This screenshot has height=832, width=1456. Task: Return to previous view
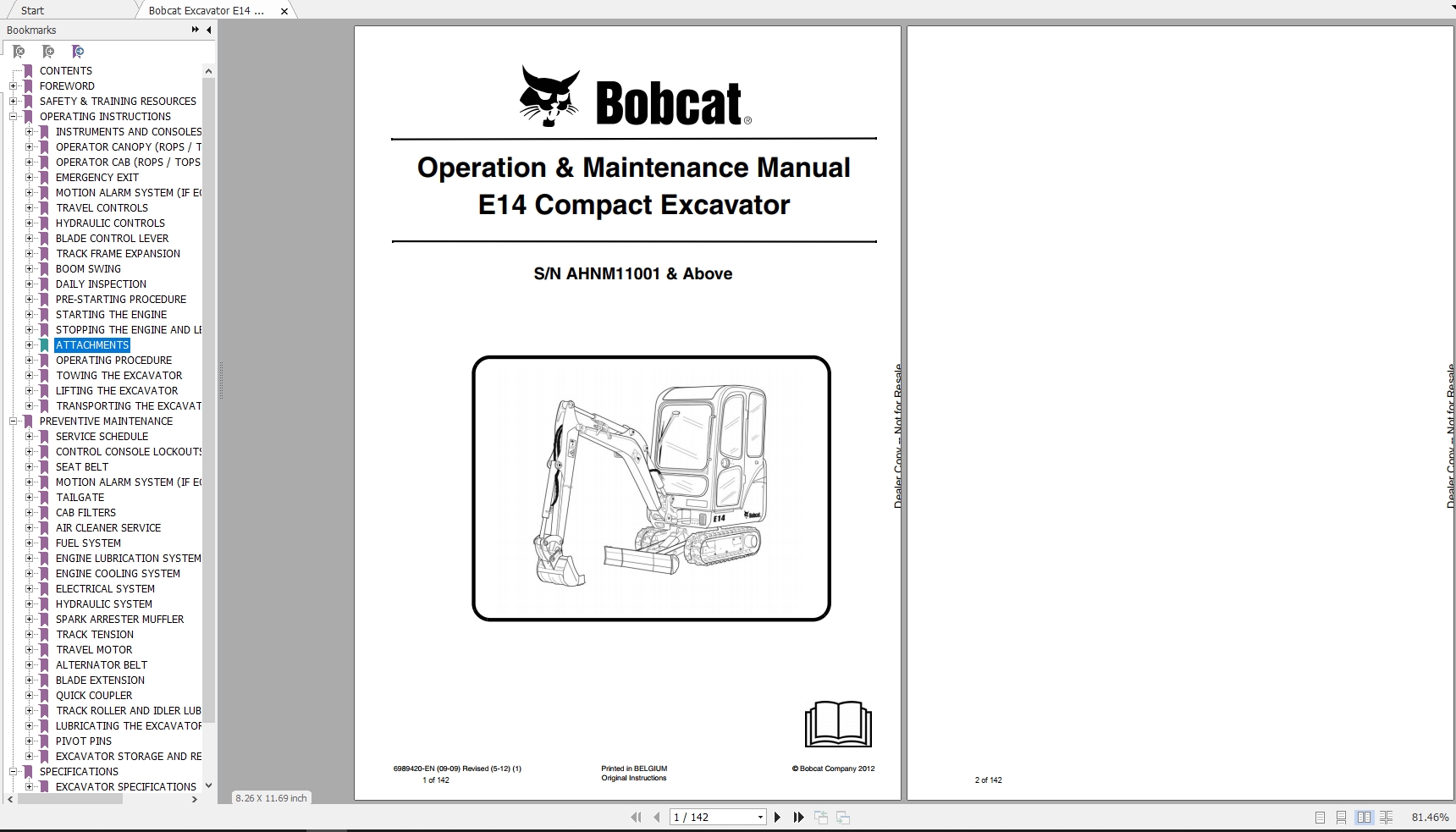(819, 818)
